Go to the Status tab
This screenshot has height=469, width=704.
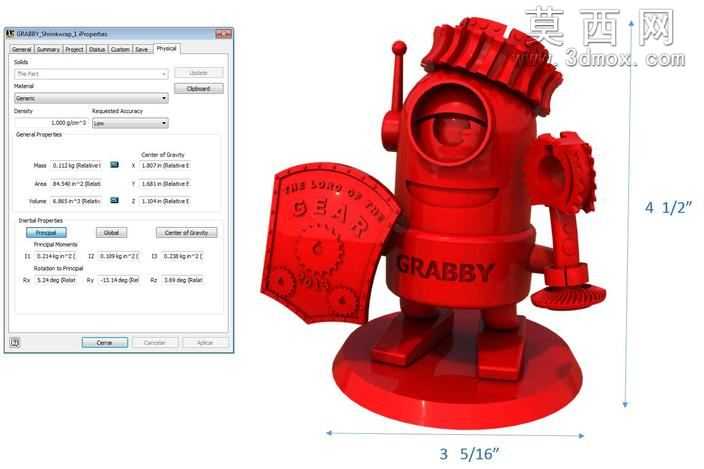coord(97,49)
